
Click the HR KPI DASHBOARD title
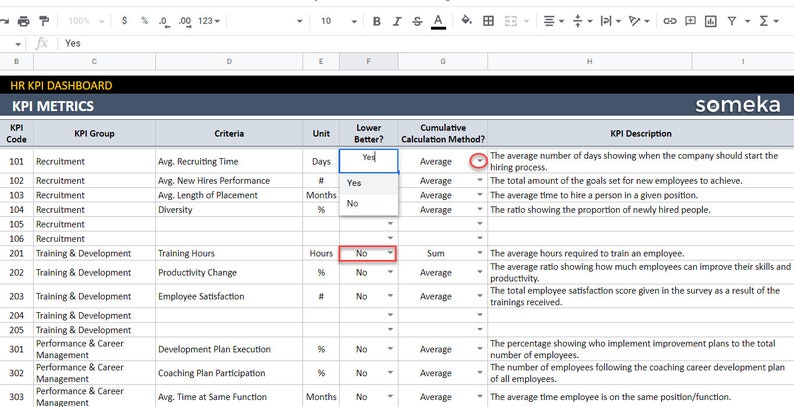[61, 86]
